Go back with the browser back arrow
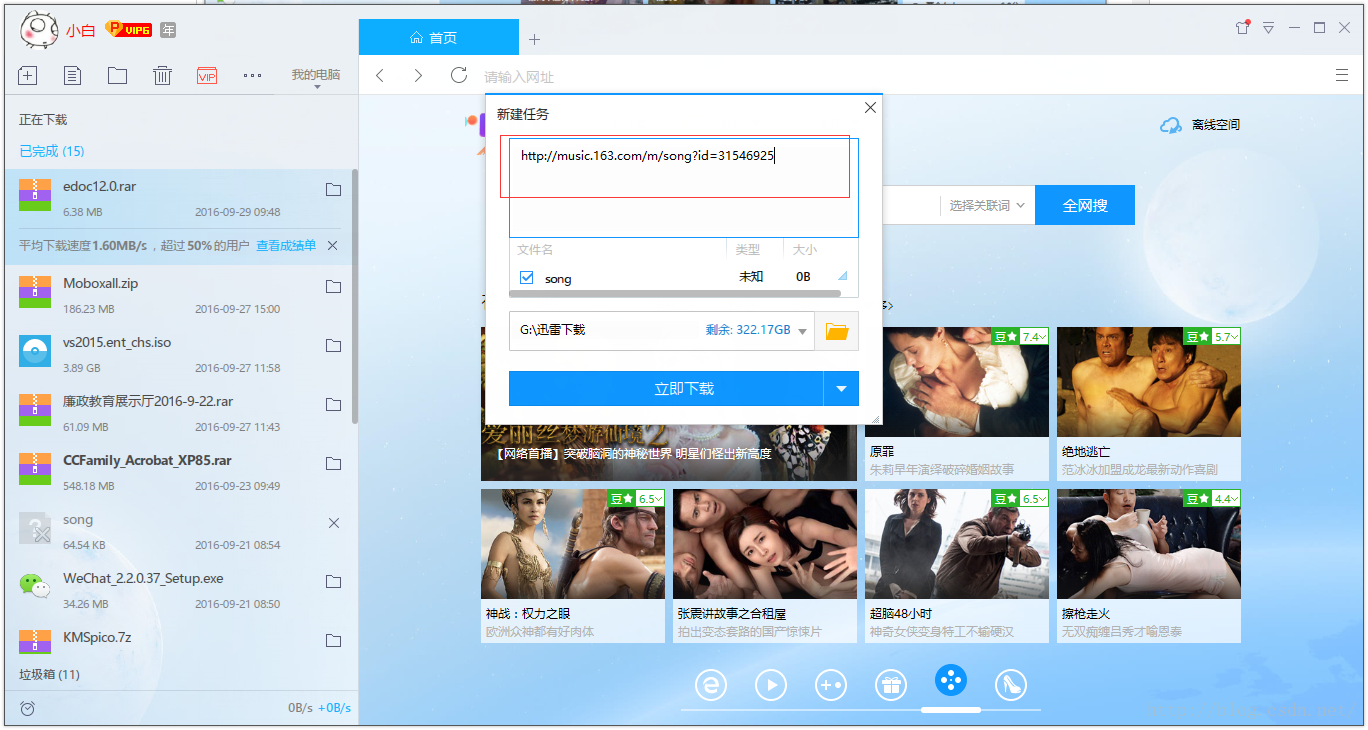Viewport: 1368px width, 730px height. point(380,76)
